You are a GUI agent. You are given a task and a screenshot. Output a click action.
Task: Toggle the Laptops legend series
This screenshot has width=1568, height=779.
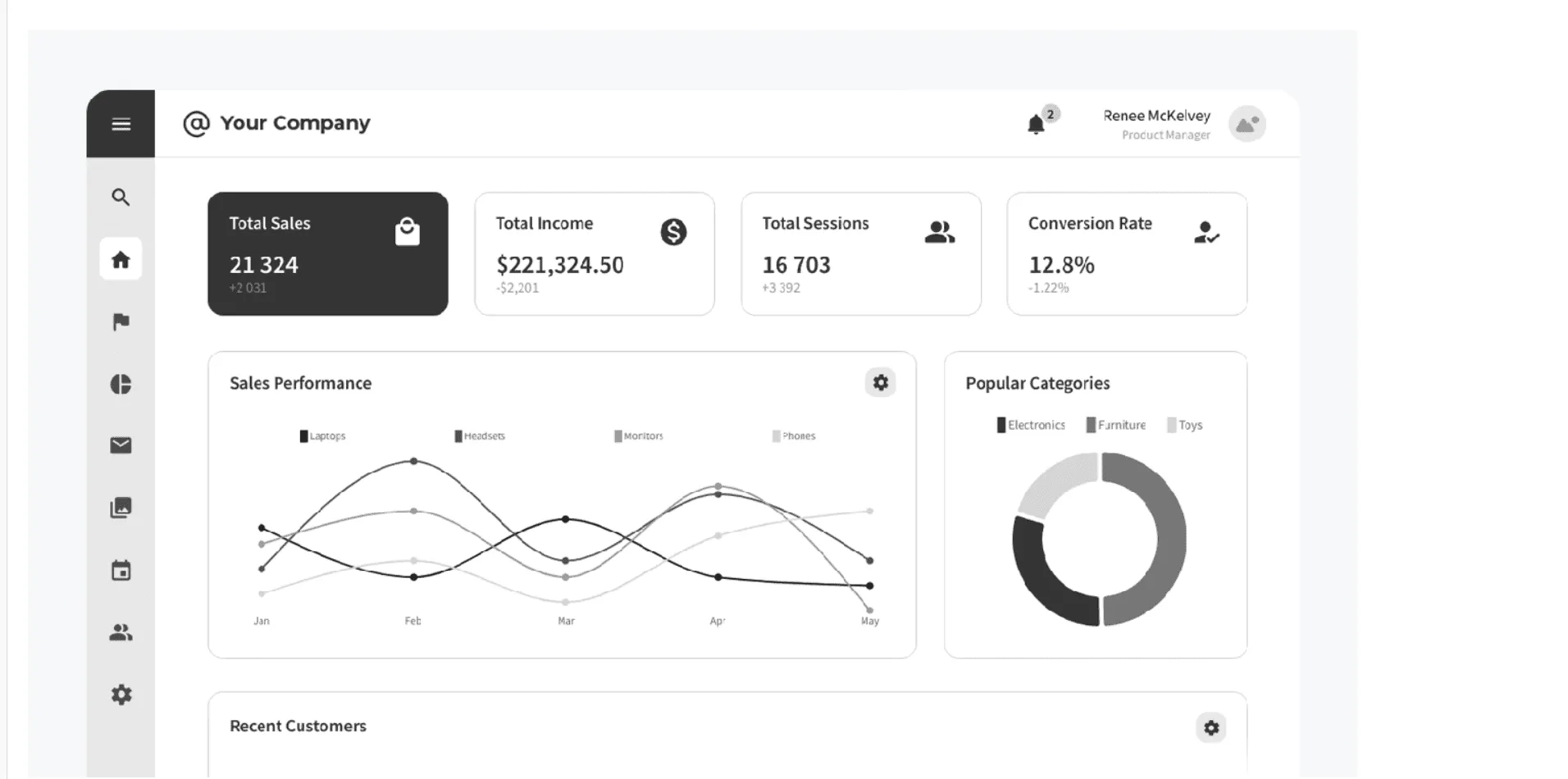[x=322, y=436]
